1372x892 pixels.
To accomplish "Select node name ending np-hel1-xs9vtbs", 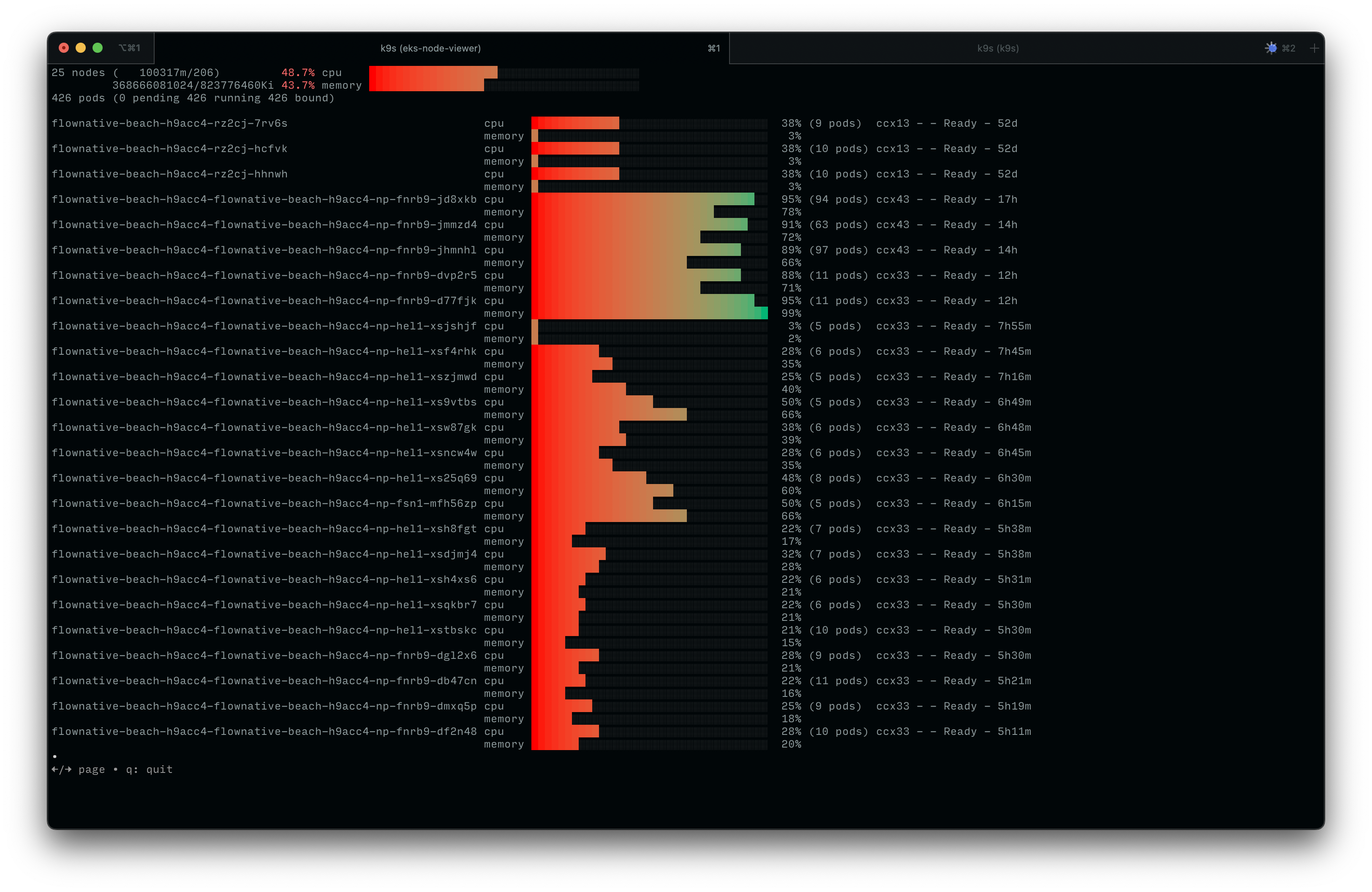I will click(x=264, y=402).
